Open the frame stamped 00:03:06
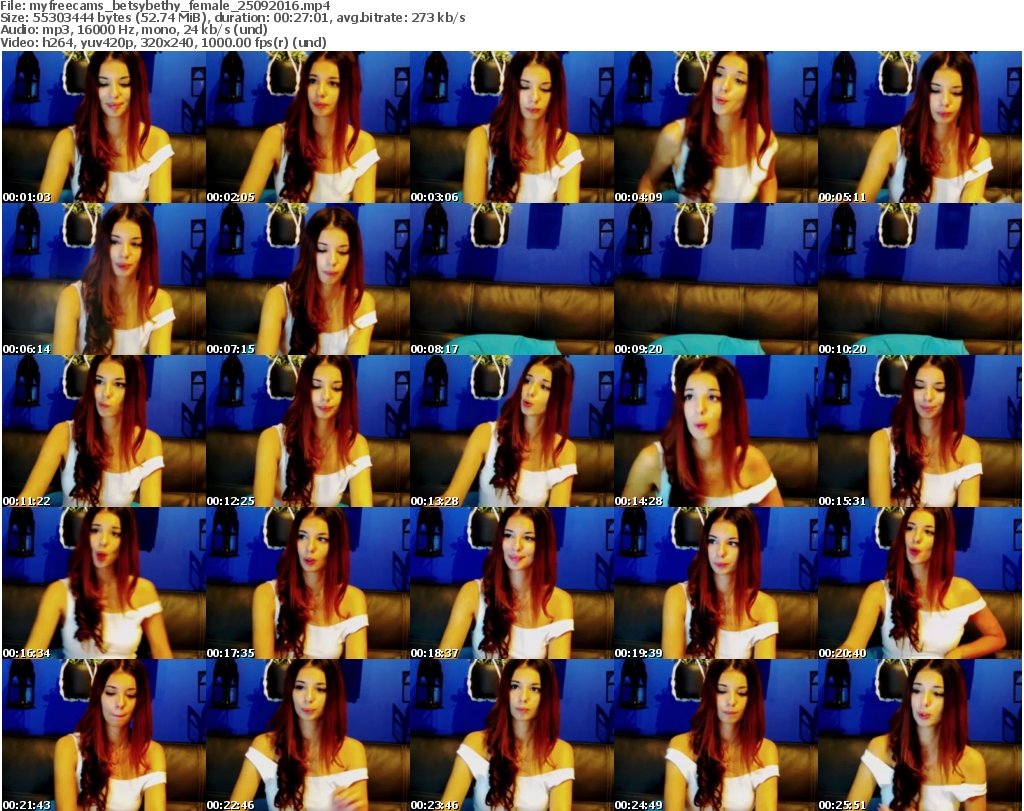Screen dimensions: 1024x811 coord(512,127)
